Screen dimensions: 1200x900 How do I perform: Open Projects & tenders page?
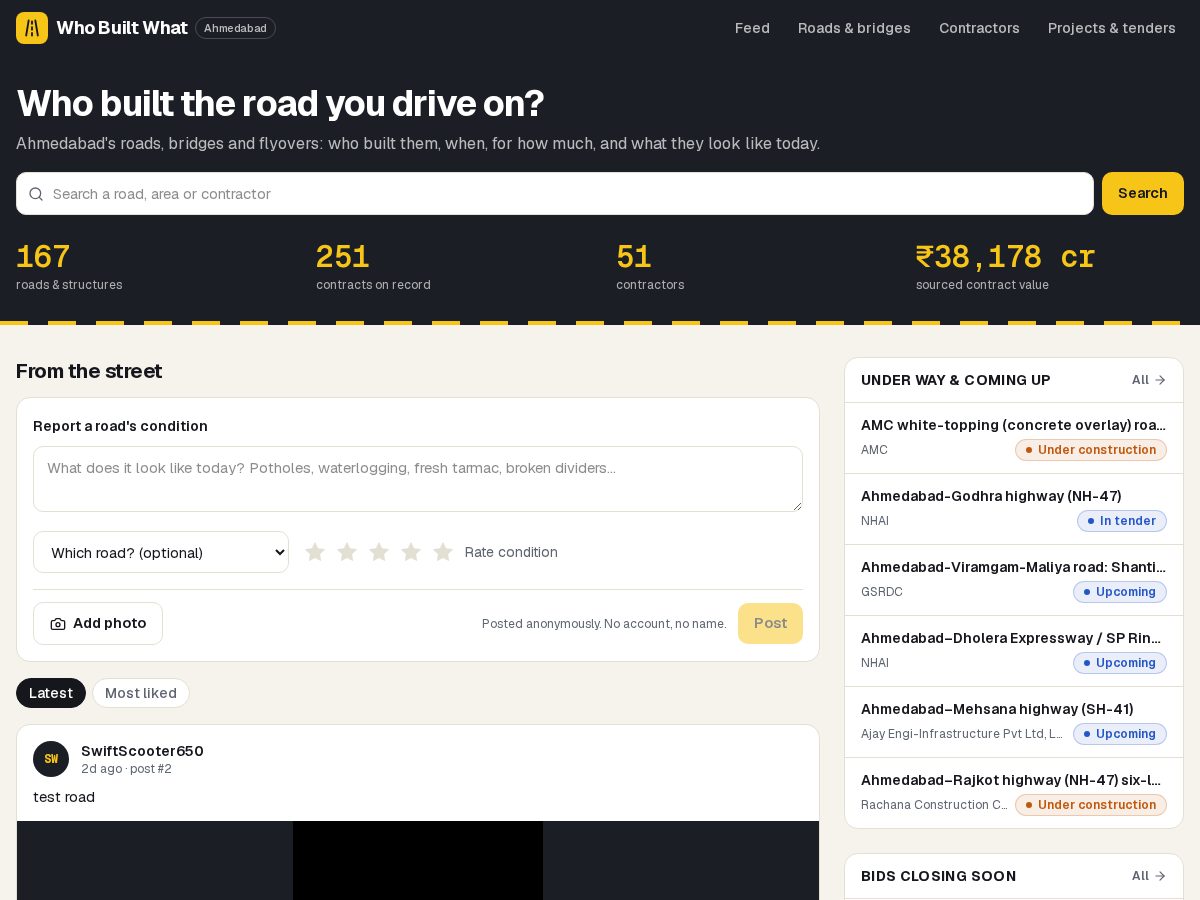[1112, 28]
